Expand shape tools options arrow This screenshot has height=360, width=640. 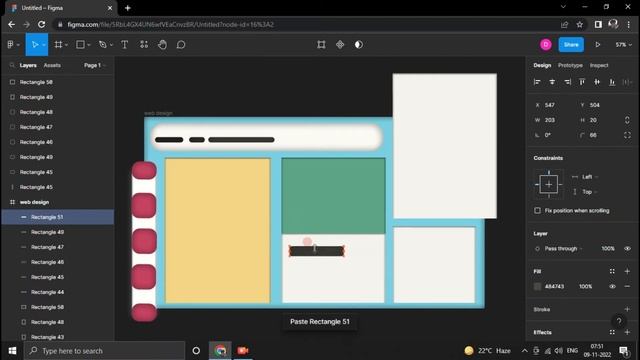coord(89,45)
